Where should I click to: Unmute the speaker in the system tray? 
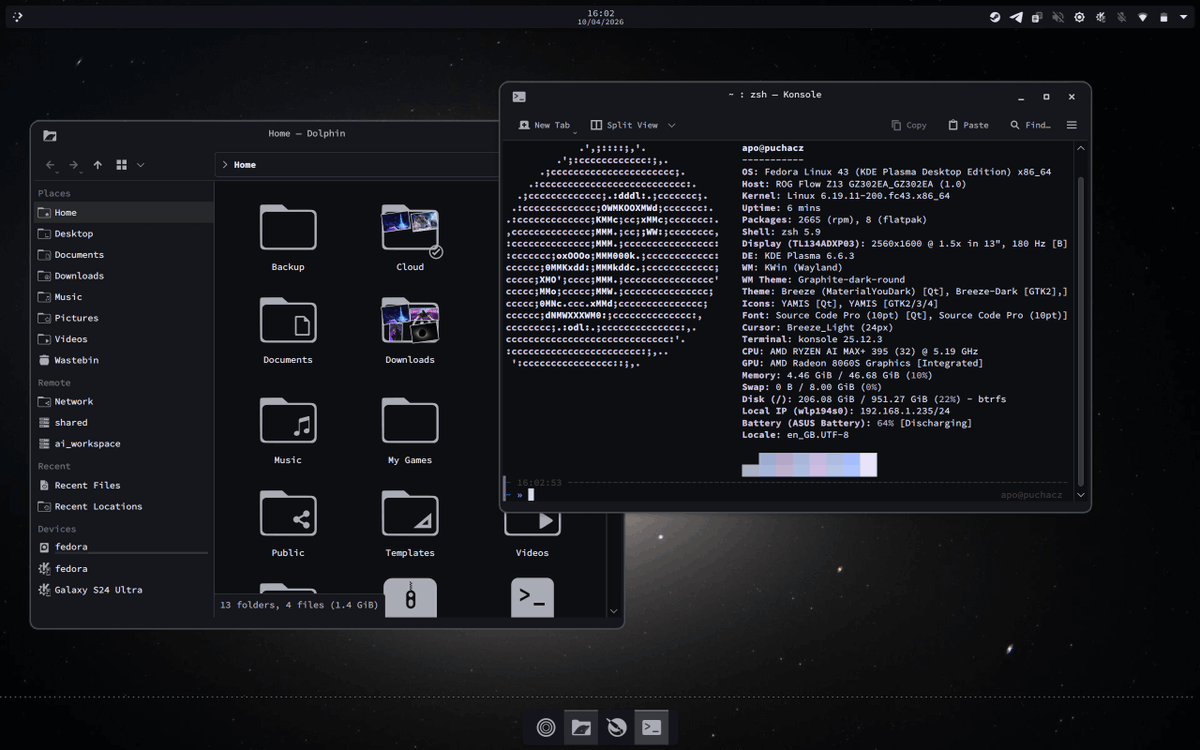coord(1059,17)
